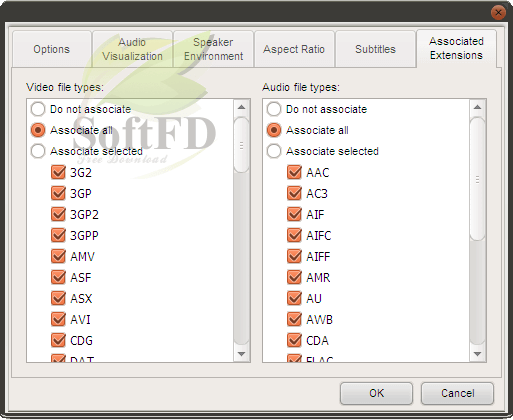
Task: Click the Cancel button
Action: pos(457,393)
